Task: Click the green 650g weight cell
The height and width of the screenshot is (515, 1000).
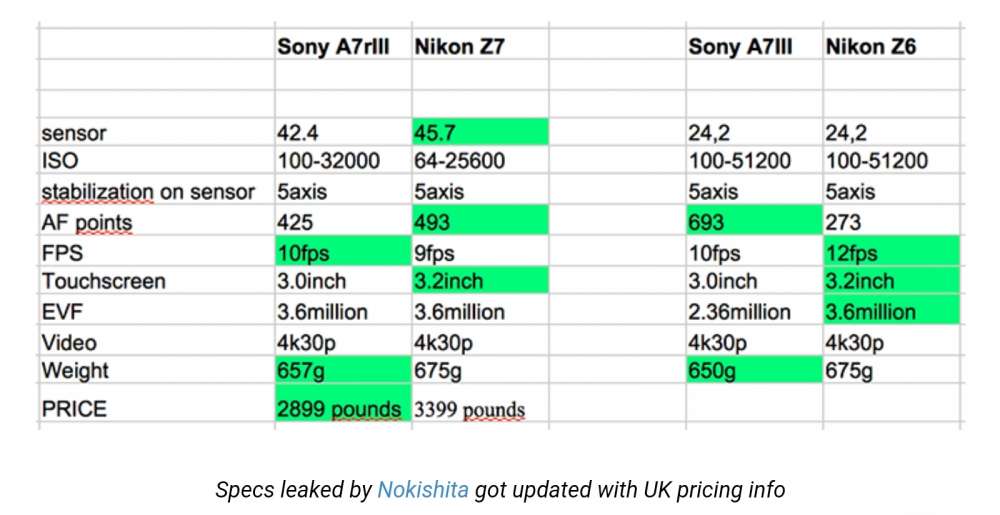Action: (752, 371)
